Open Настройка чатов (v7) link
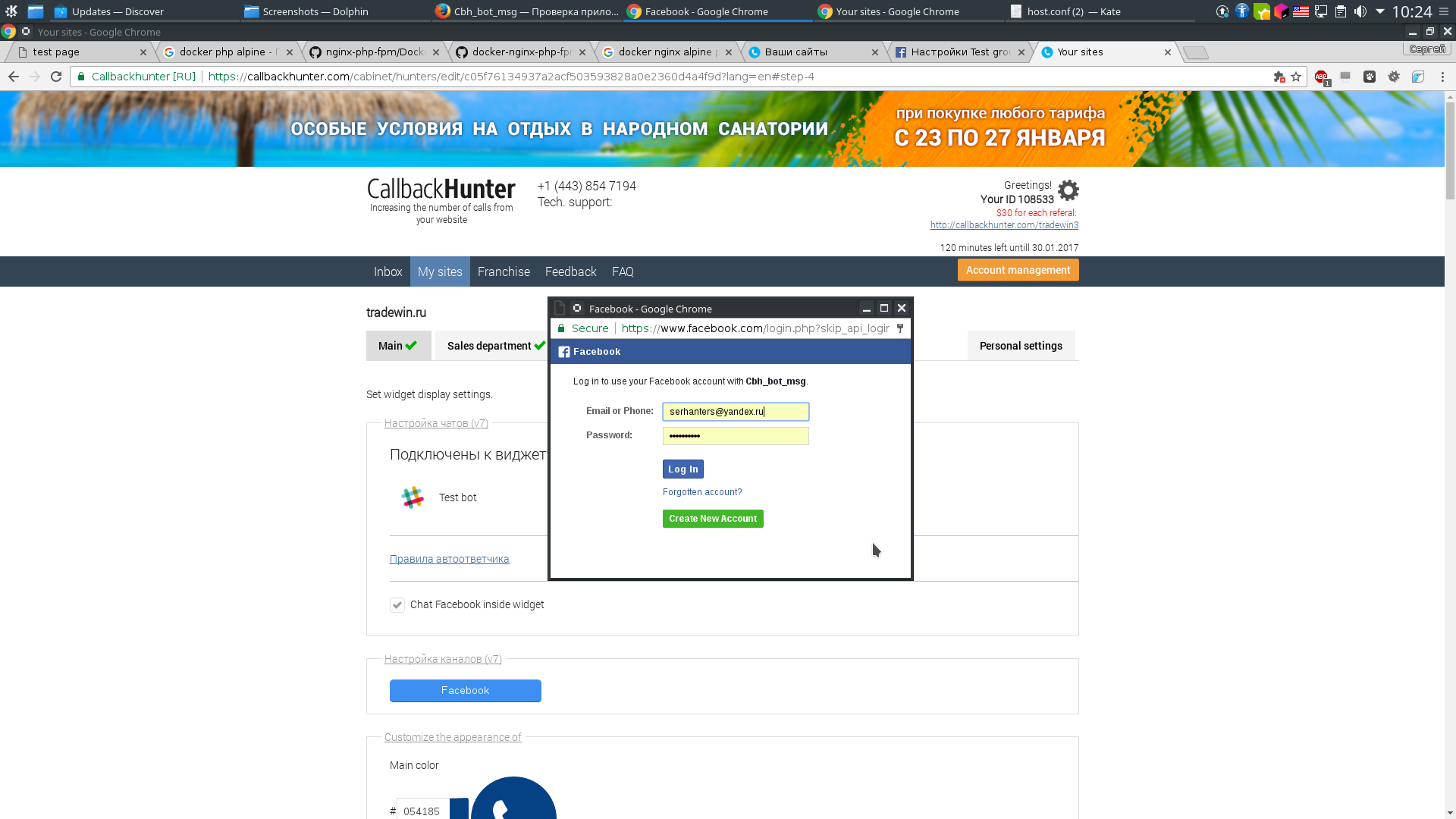 [x=436, y=423]
